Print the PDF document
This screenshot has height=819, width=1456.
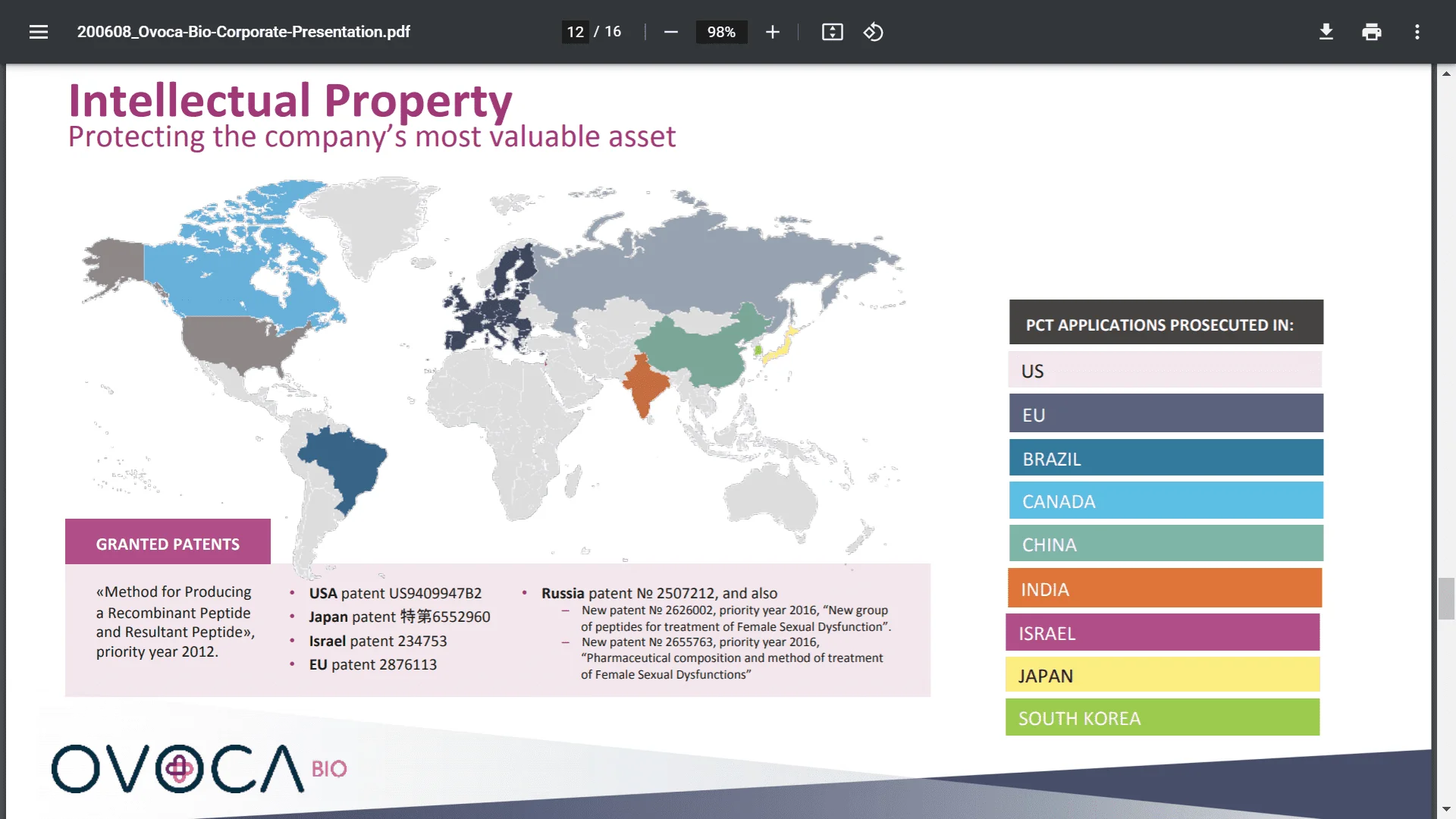pyautogui.click(x=1371, y=32)
